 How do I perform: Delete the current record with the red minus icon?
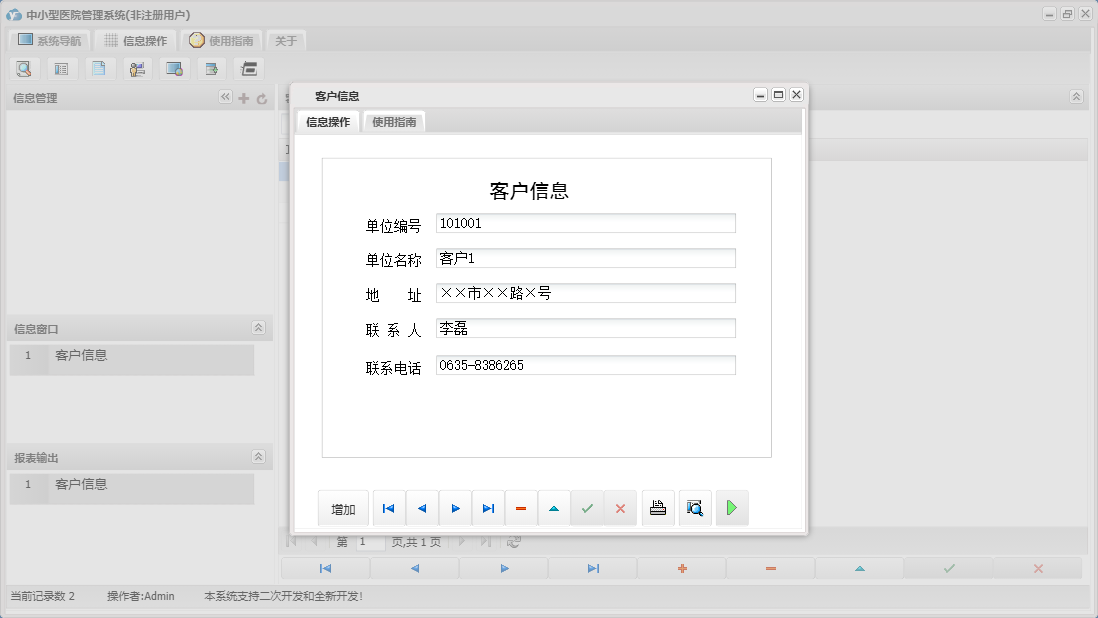coord(521,508)
